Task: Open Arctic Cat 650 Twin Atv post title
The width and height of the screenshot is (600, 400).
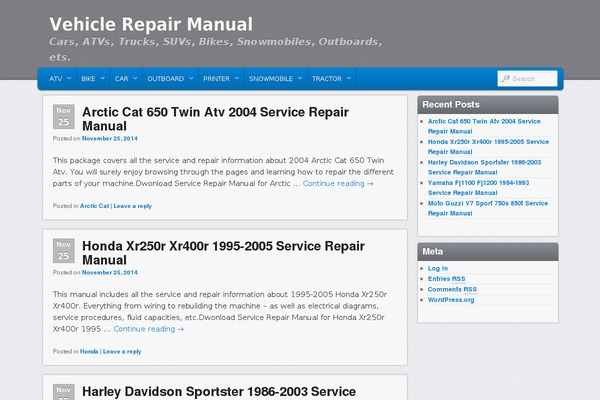Action: (x=215, y=119)
